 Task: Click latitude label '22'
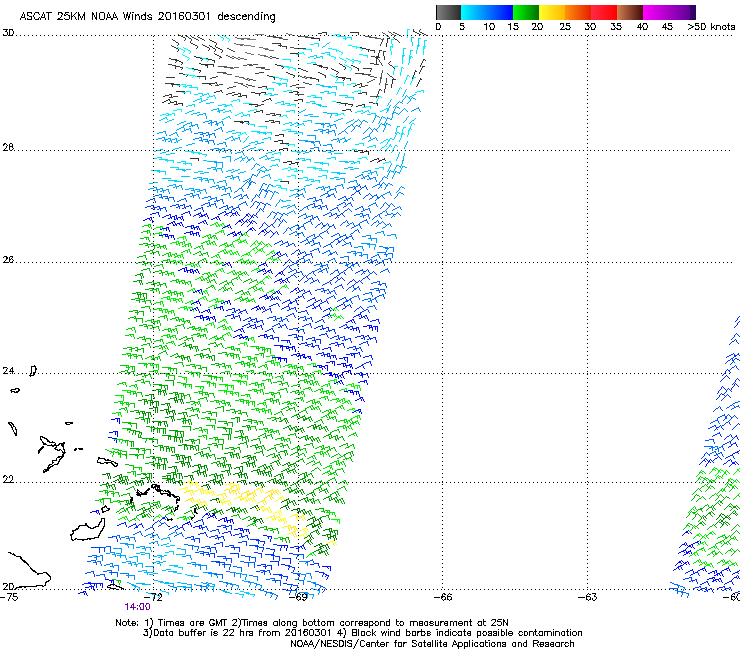[x=8, y=480]
